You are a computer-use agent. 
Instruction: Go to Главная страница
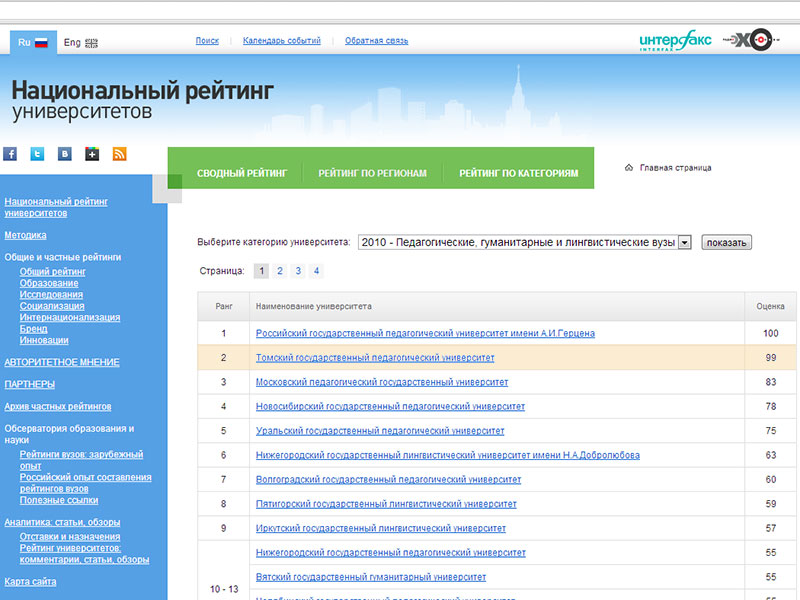click(676, 168)
